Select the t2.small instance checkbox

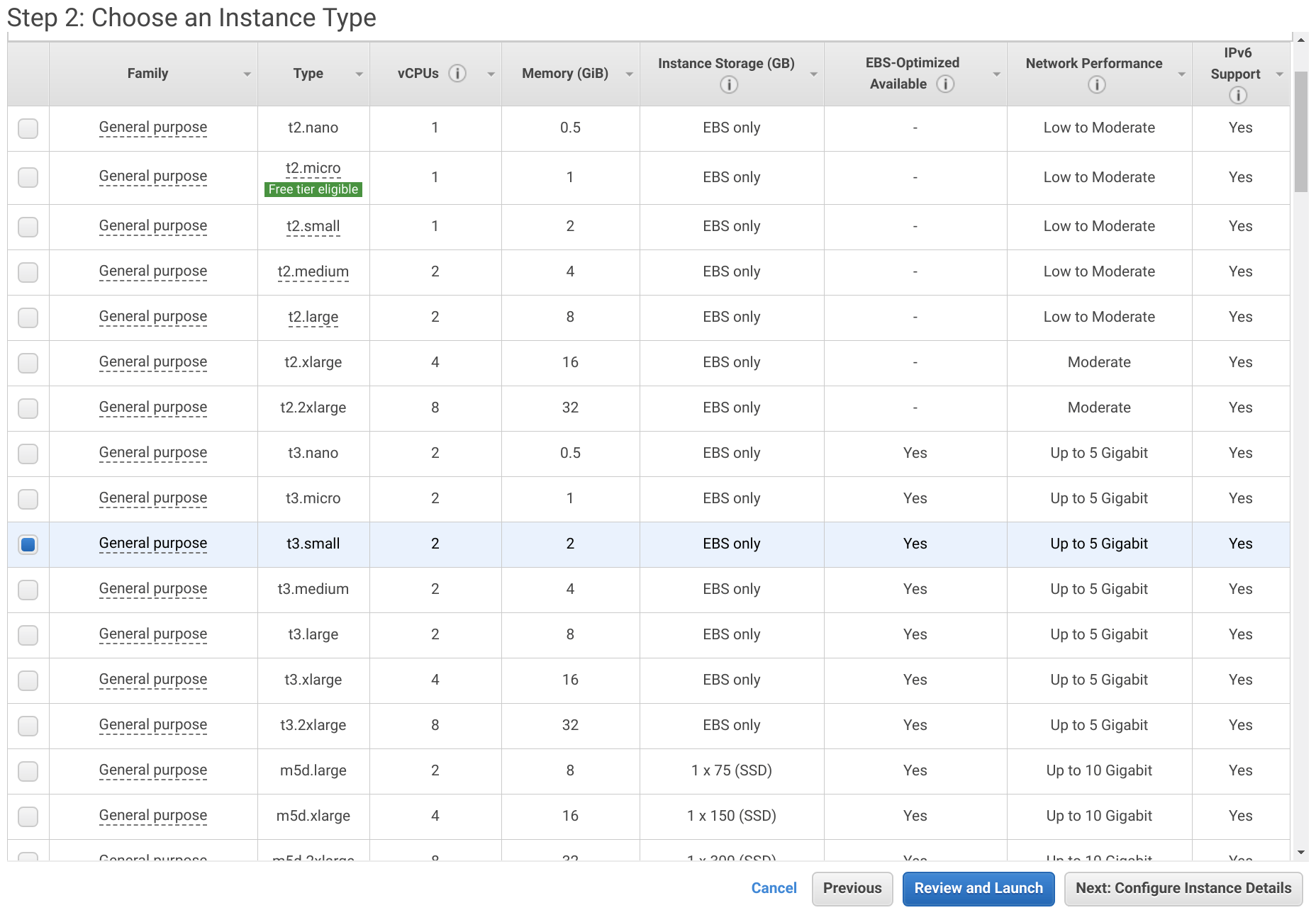(28, 227)
